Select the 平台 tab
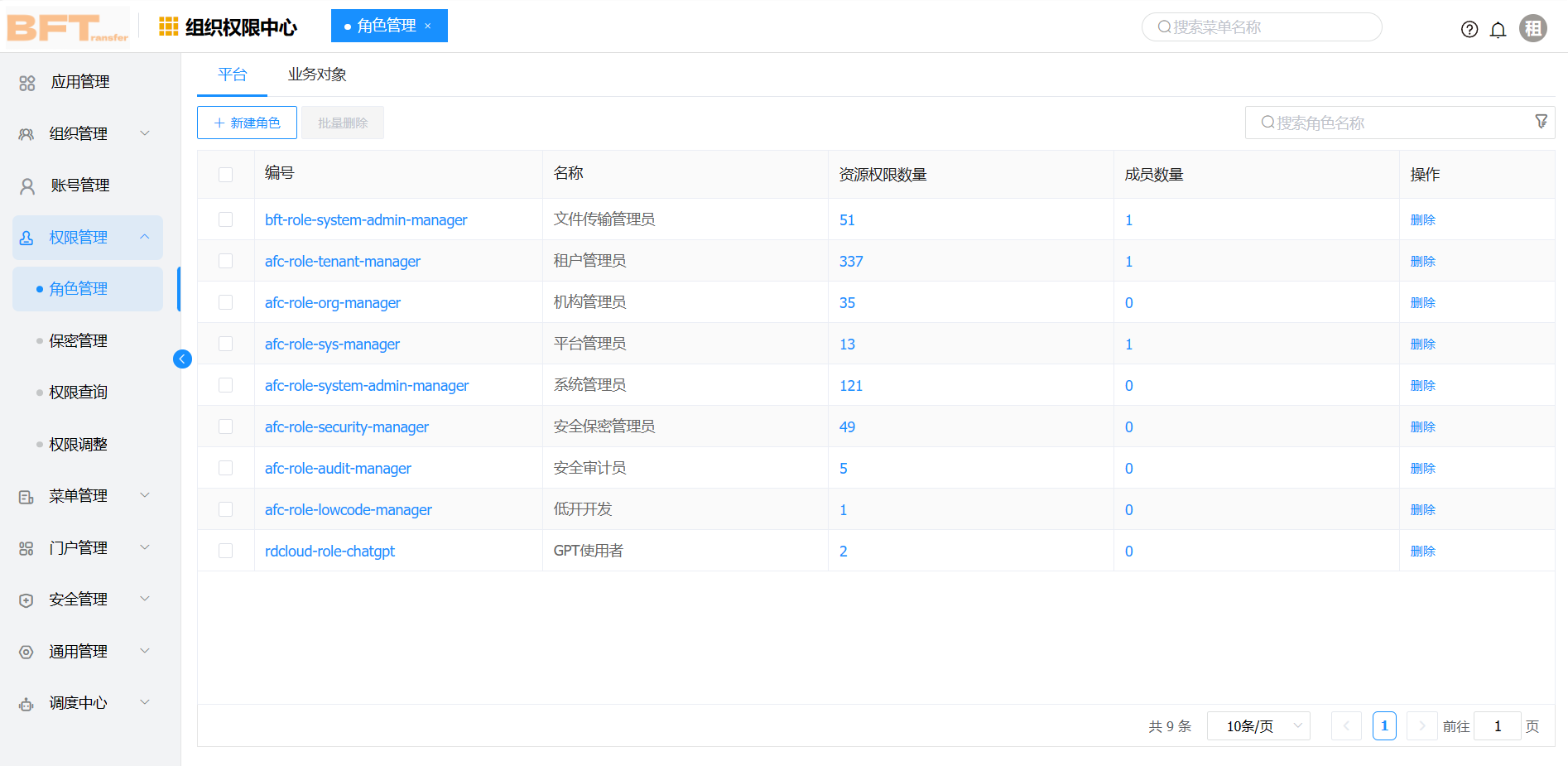Image resolution: width=1568 pixels, height=766 pixels. (x=232, y=74)
